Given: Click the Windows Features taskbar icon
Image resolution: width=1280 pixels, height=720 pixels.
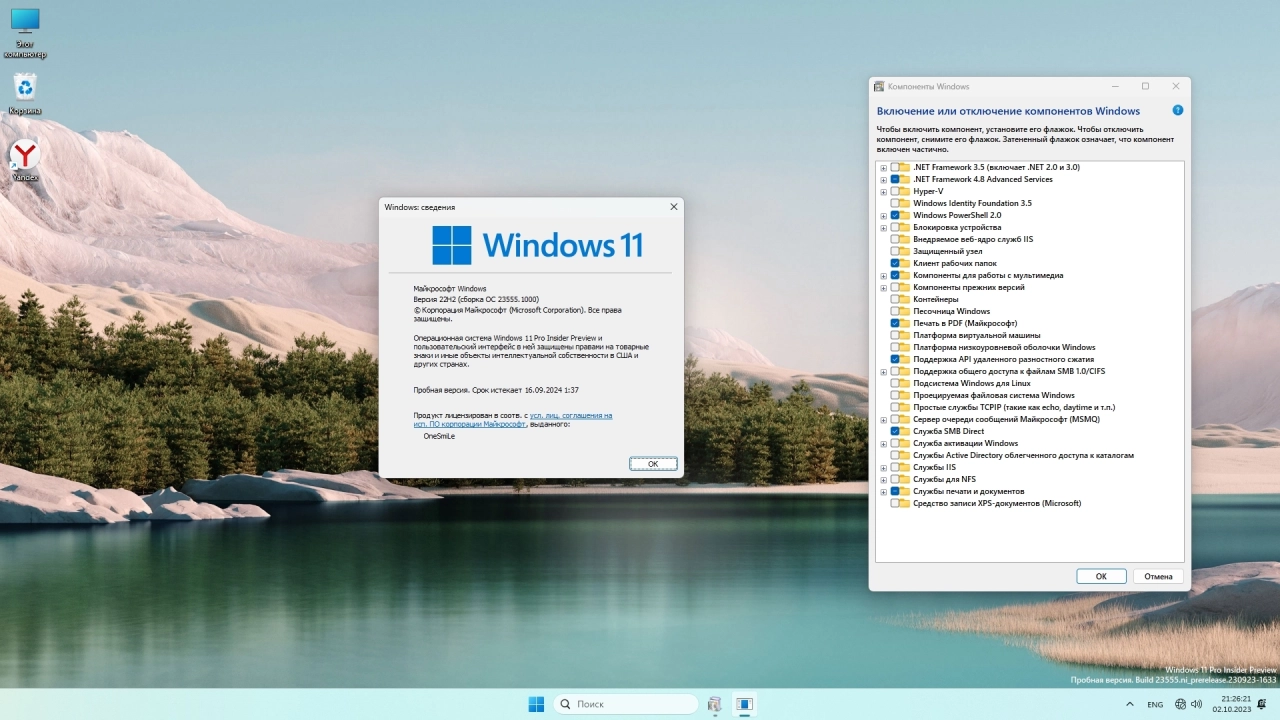Looking at the screenshot, I should pos(714,704).
